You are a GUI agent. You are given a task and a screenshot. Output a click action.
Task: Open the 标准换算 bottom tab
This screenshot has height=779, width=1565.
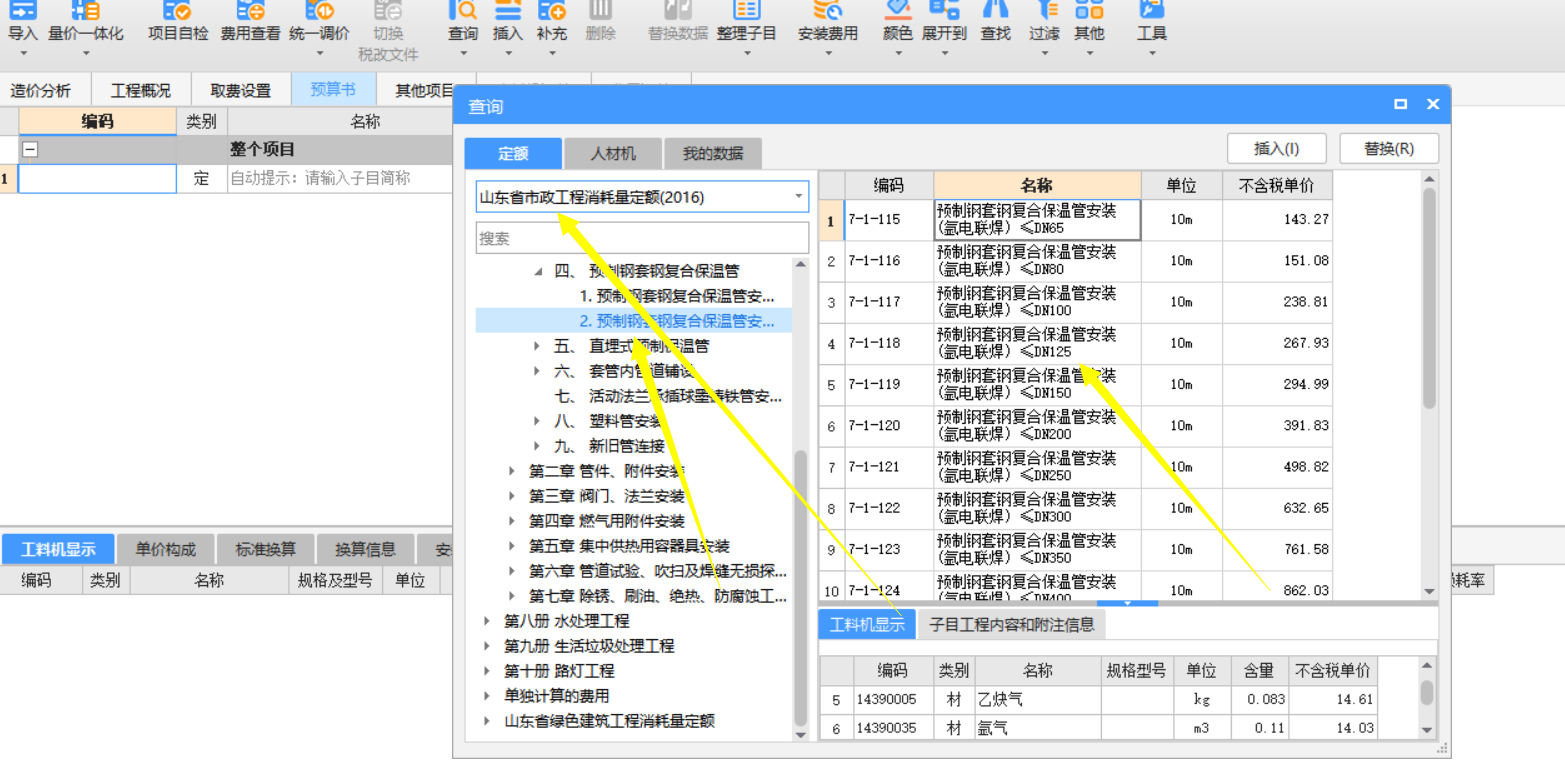pyautogui.click(x=265, y=549)
